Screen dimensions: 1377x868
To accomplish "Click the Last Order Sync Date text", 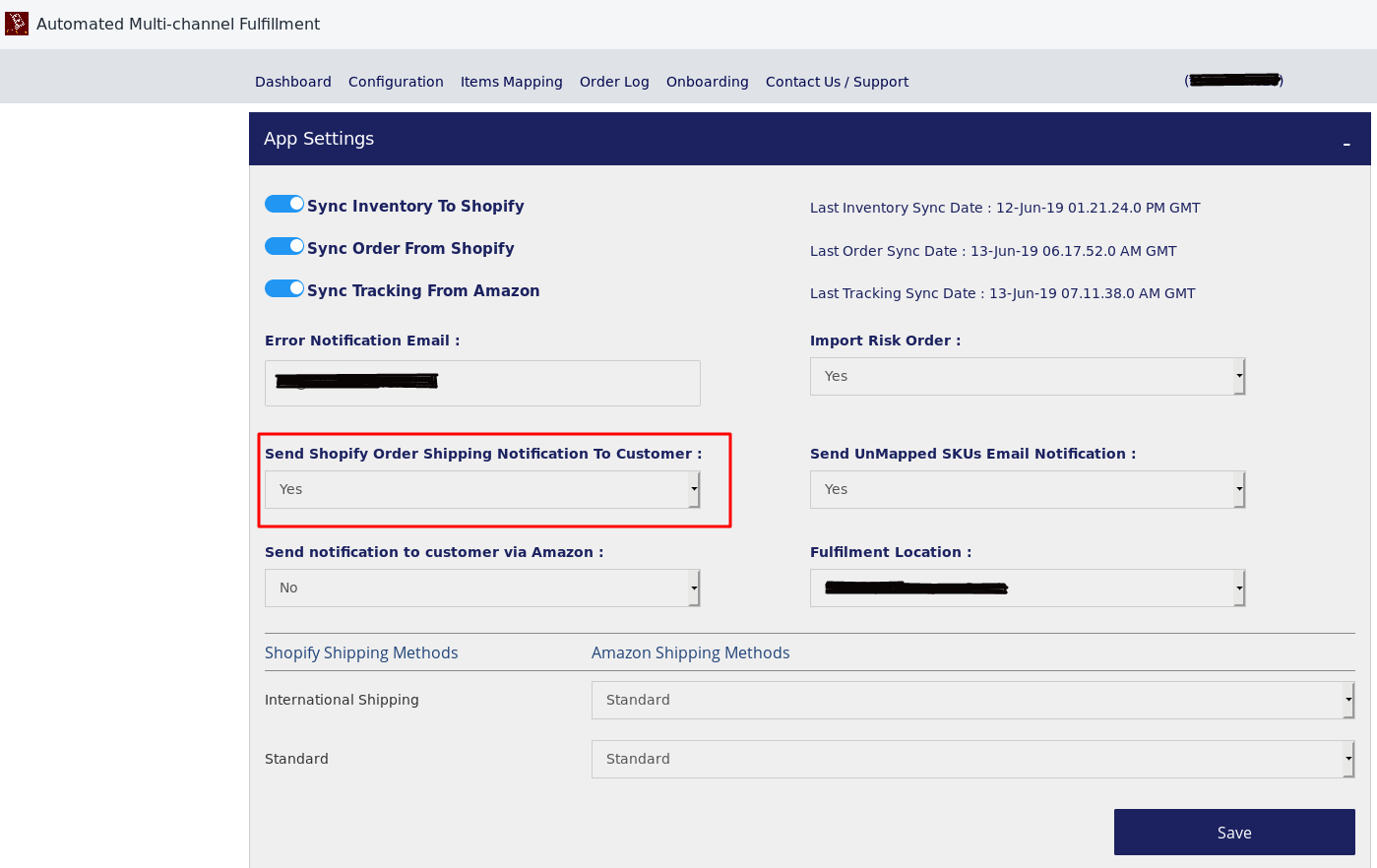I will tap(993, 251).
